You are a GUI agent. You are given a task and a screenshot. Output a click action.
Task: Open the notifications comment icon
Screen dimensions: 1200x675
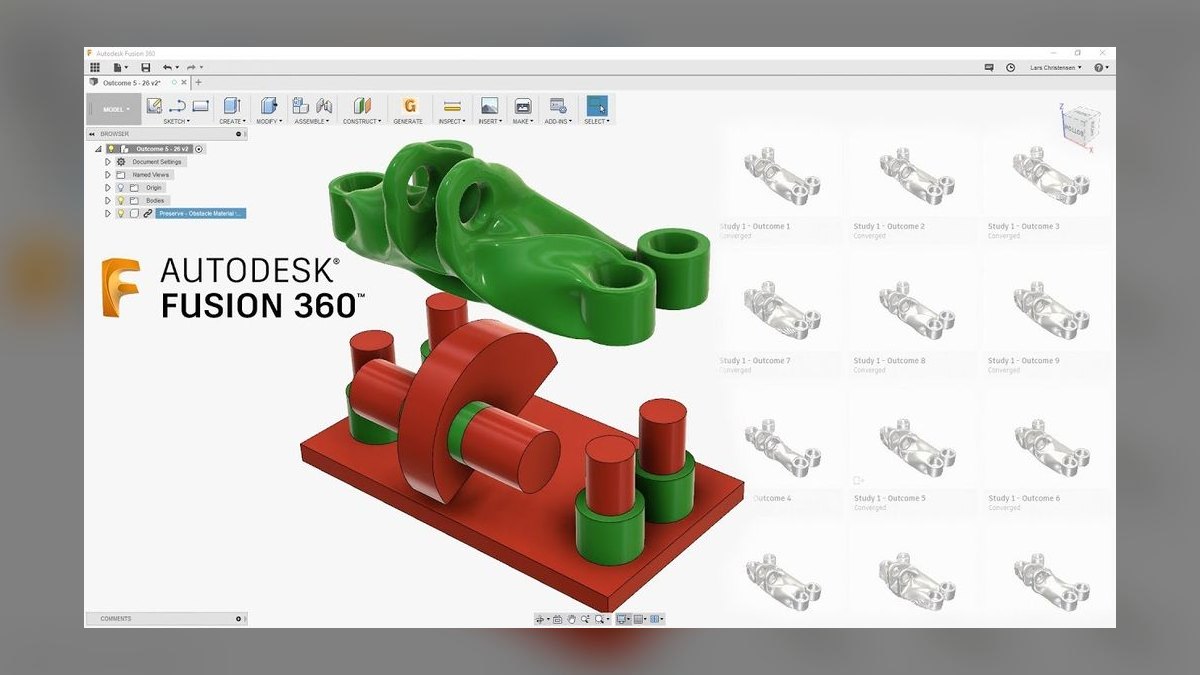989,67
